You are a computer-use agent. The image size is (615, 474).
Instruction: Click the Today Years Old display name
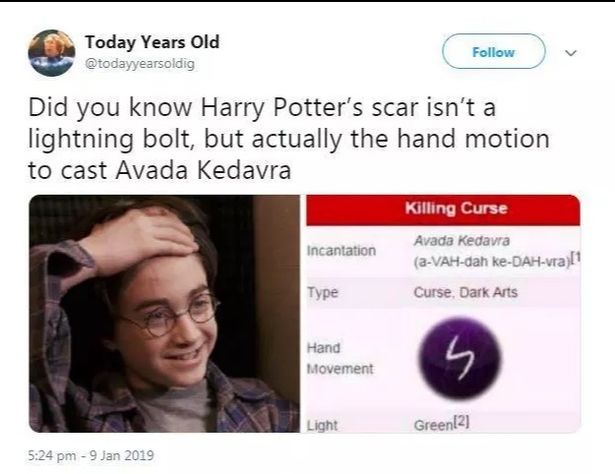click(x=152, y=42)
